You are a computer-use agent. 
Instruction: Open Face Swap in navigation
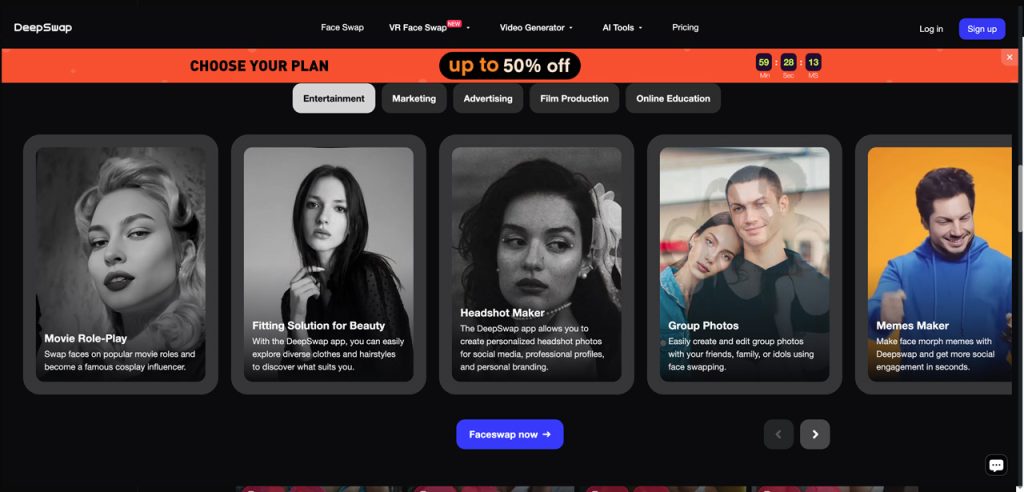point(342,27)
